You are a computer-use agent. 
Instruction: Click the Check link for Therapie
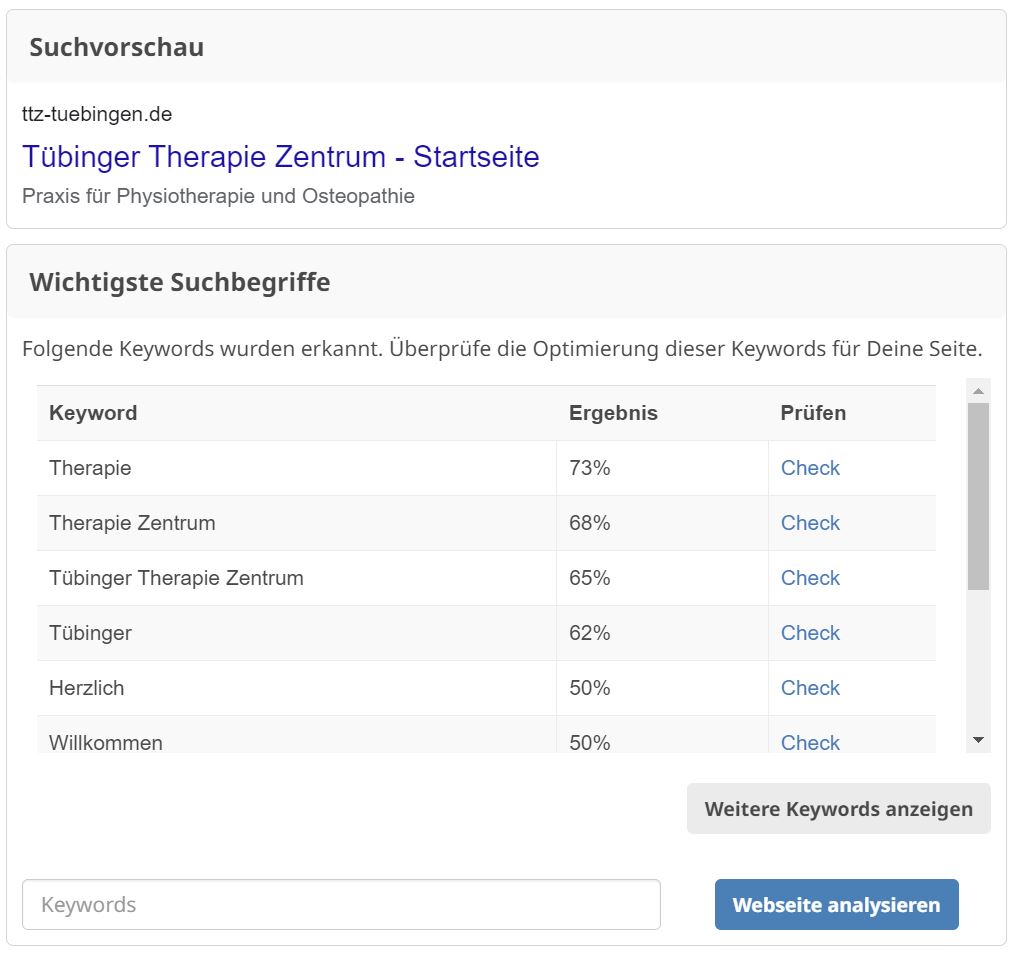[x=810, y=468]
